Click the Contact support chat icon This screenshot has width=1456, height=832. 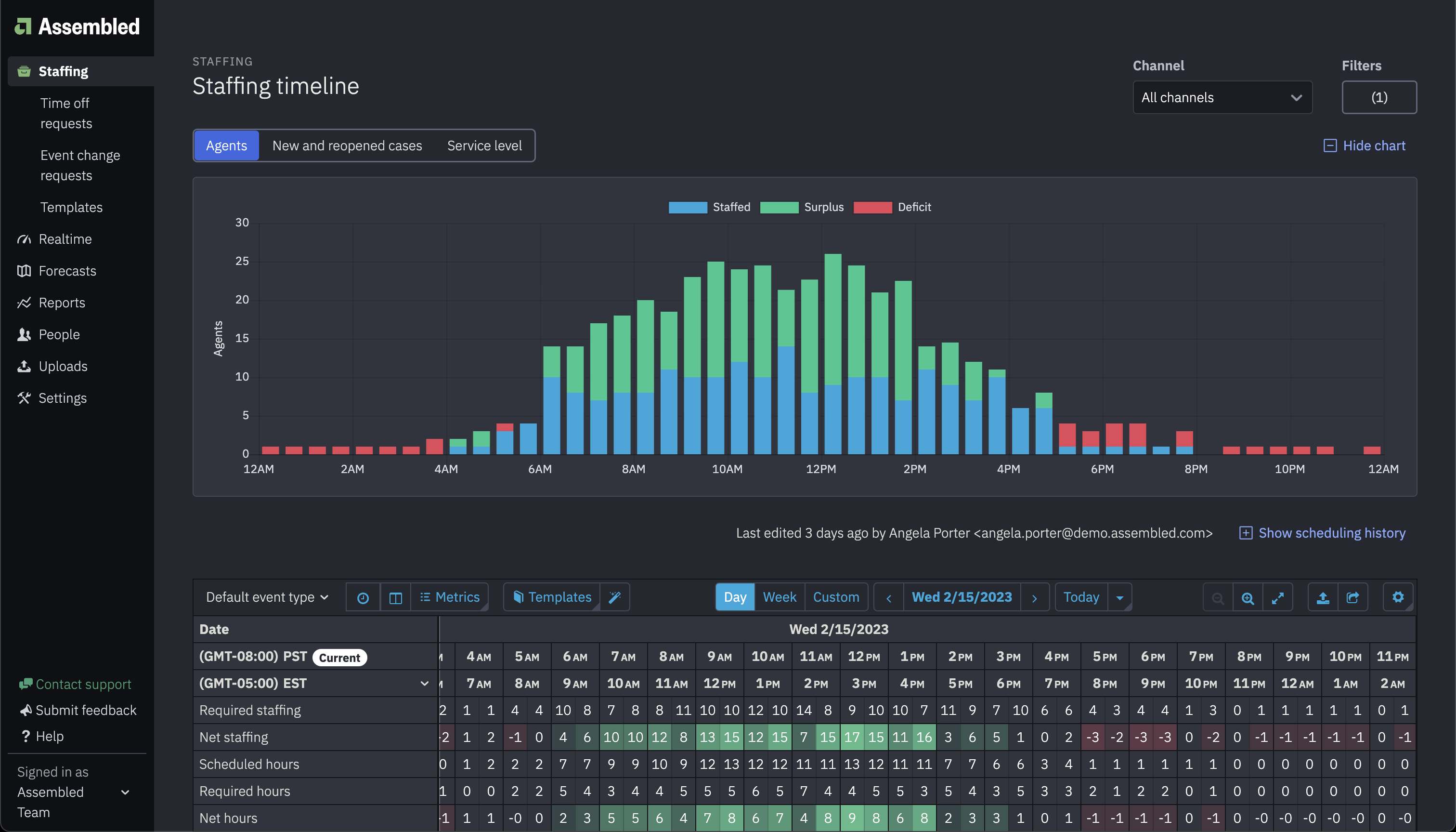pos(26,684)
